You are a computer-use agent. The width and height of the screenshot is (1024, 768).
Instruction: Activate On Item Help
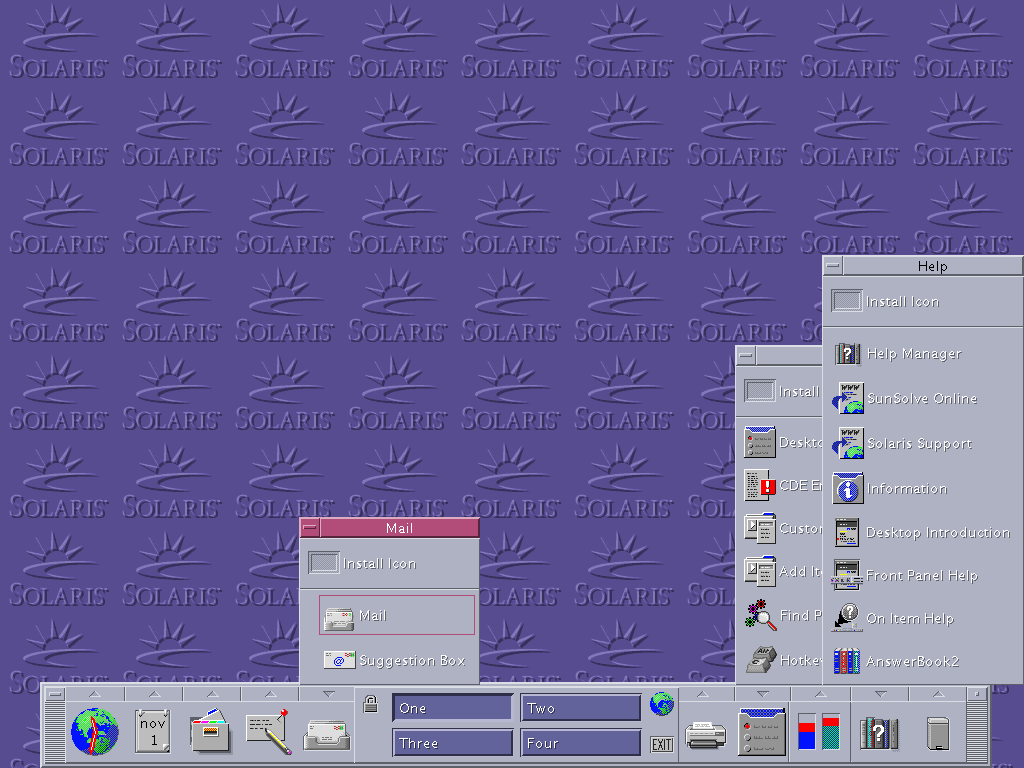click(x=893, y=618)
